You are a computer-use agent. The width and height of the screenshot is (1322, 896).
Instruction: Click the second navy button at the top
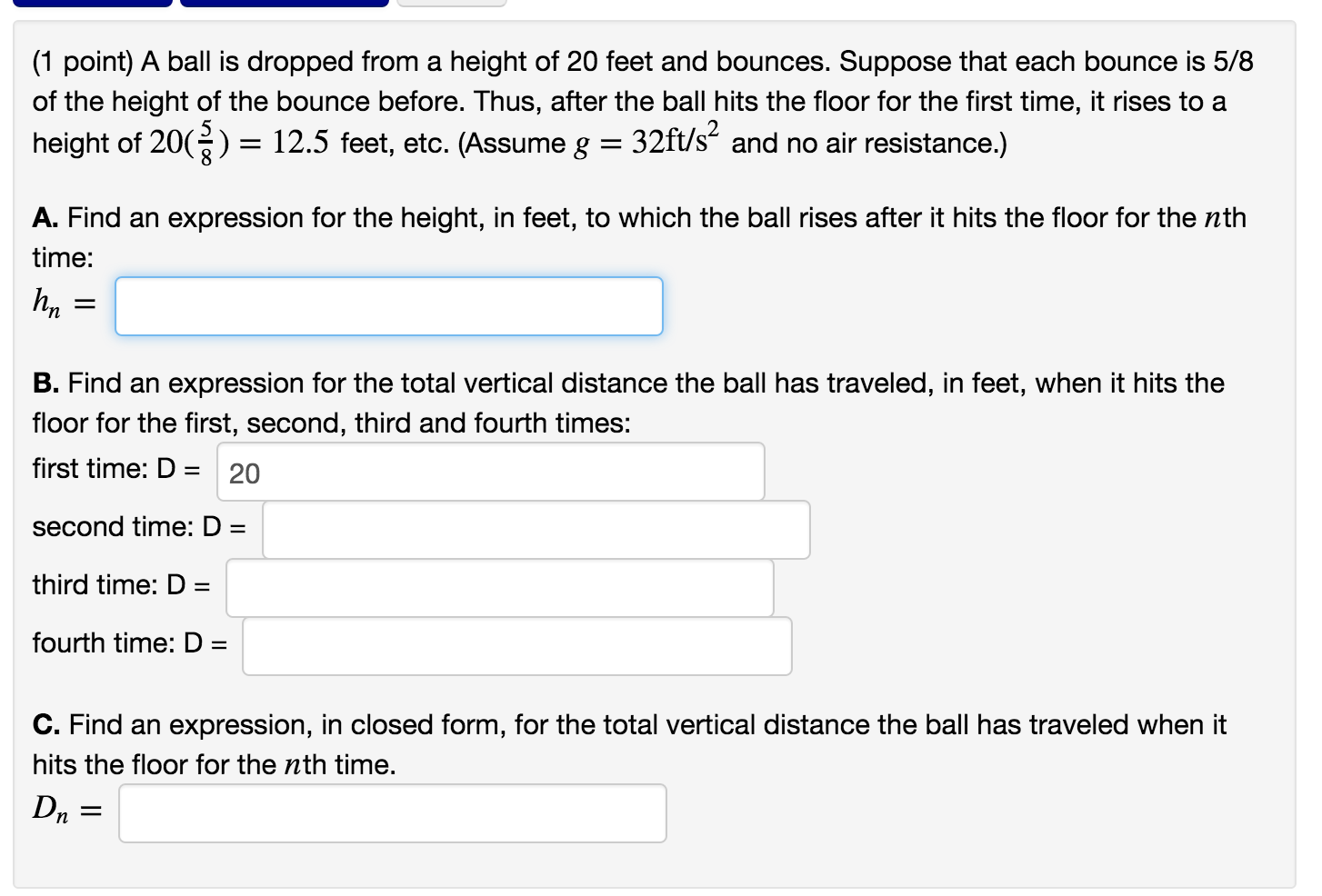click(x=282, y=4)
